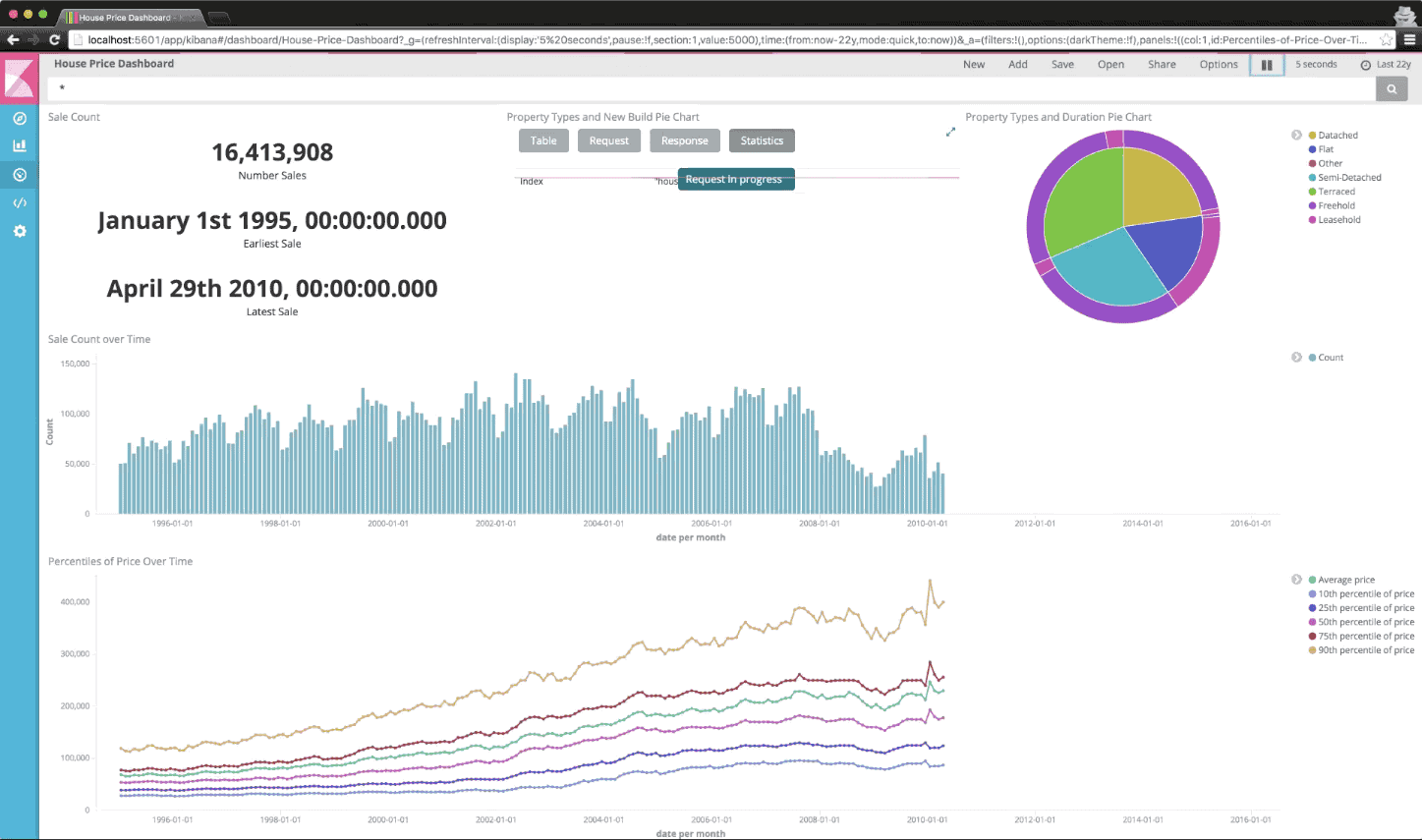The height and width of the screenshot is (840, 1422).
Task: Click the page info icon in the address bar
Action: [x=81, y=40]
